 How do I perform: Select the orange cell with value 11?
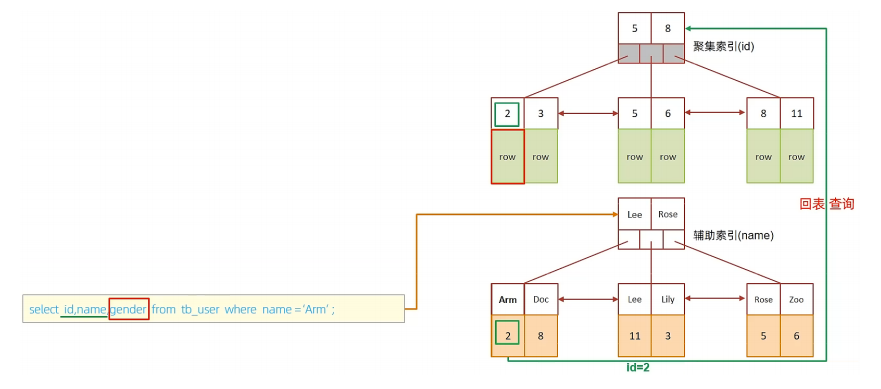635,336
